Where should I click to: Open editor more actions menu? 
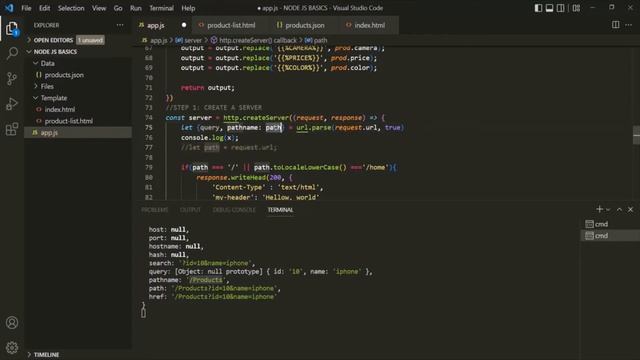click(x=629, y=25)
